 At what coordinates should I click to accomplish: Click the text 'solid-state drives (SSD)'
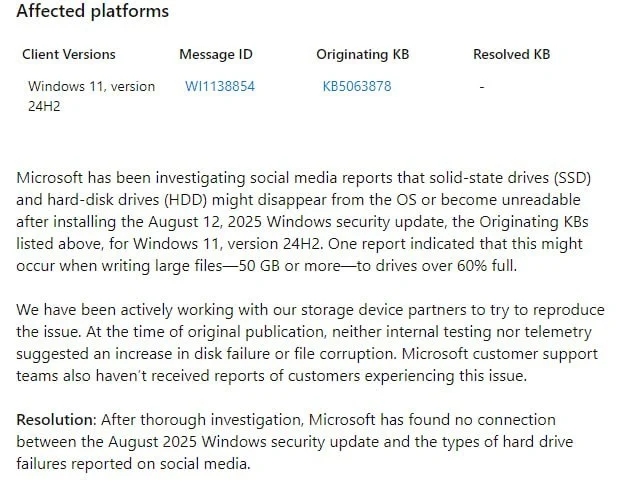click(x=510, y=177)
